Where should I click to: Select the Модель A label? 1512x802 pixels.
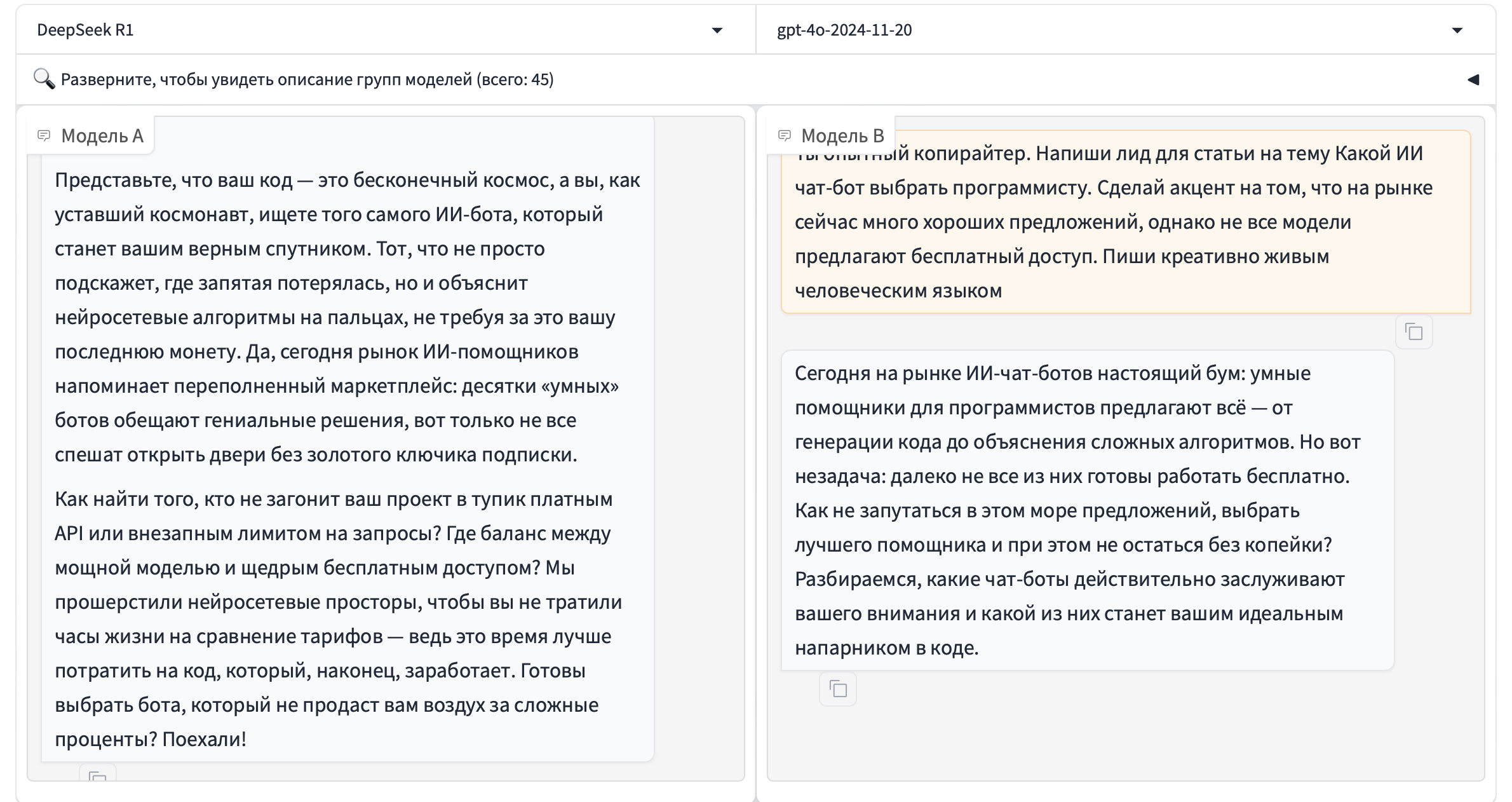click(102, 135)
